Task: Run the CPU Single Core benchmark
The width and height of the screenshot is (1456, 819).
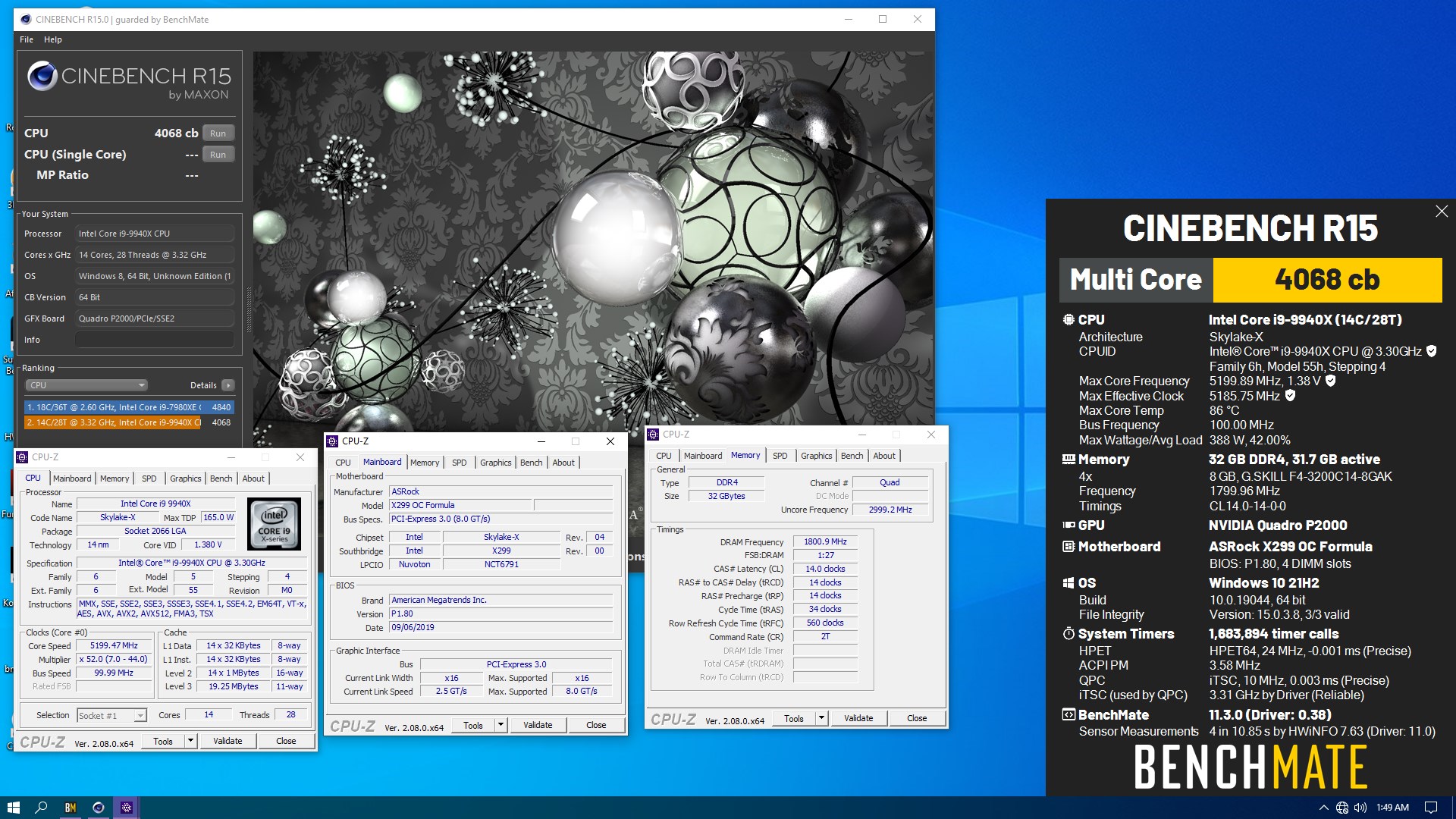Action: pyautogui.click(x=218, y=154)
